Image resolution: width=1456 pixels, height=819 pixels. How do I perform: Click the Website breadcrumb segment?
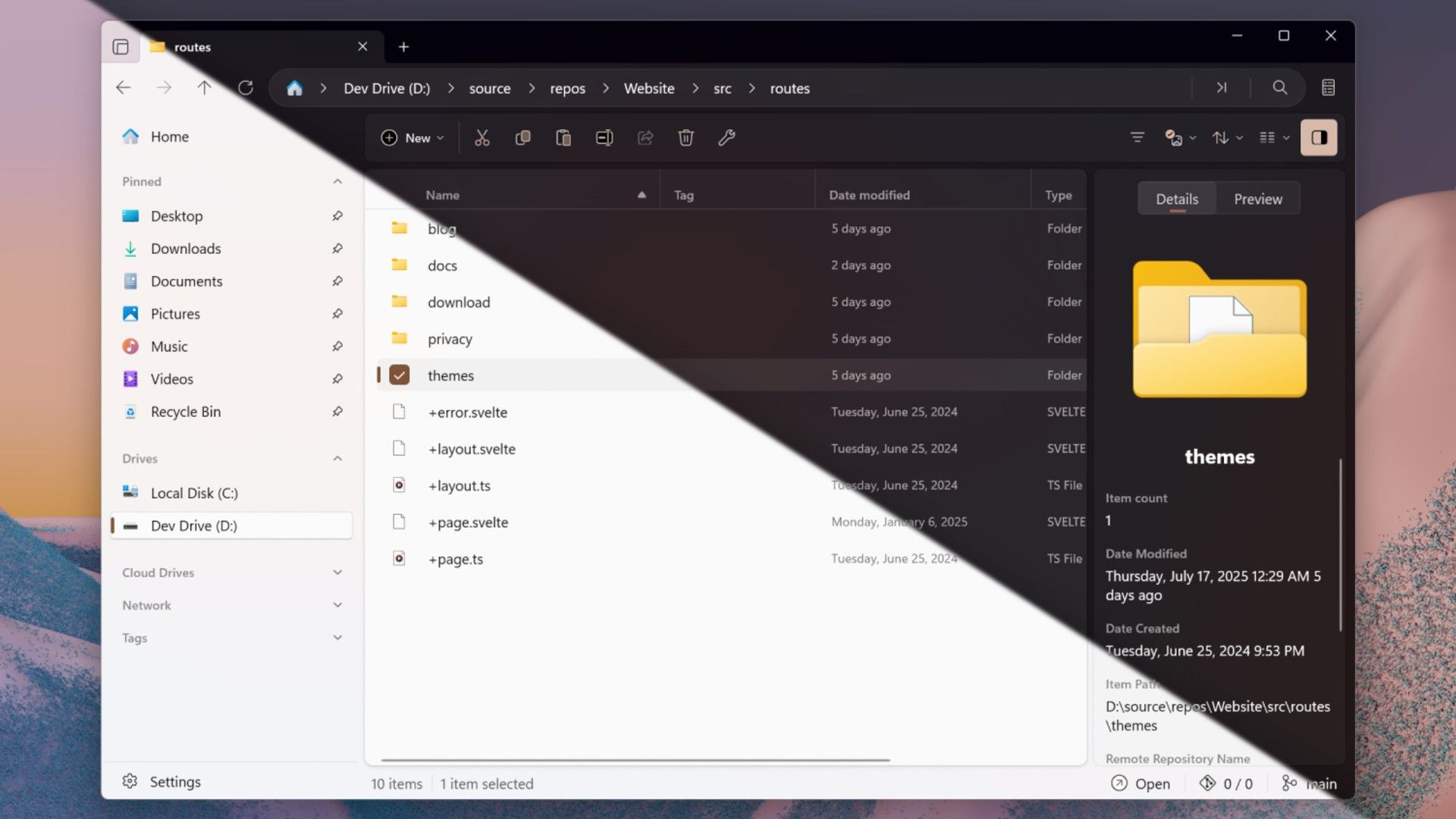point(649,88)
